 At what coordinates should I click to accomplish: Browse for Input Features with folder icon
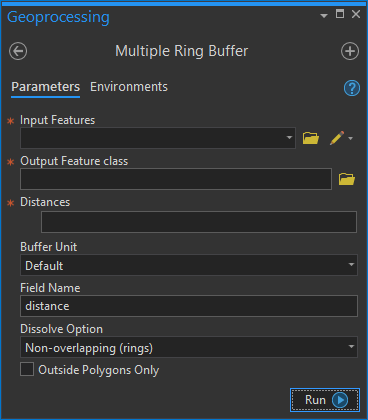point(311,138)
